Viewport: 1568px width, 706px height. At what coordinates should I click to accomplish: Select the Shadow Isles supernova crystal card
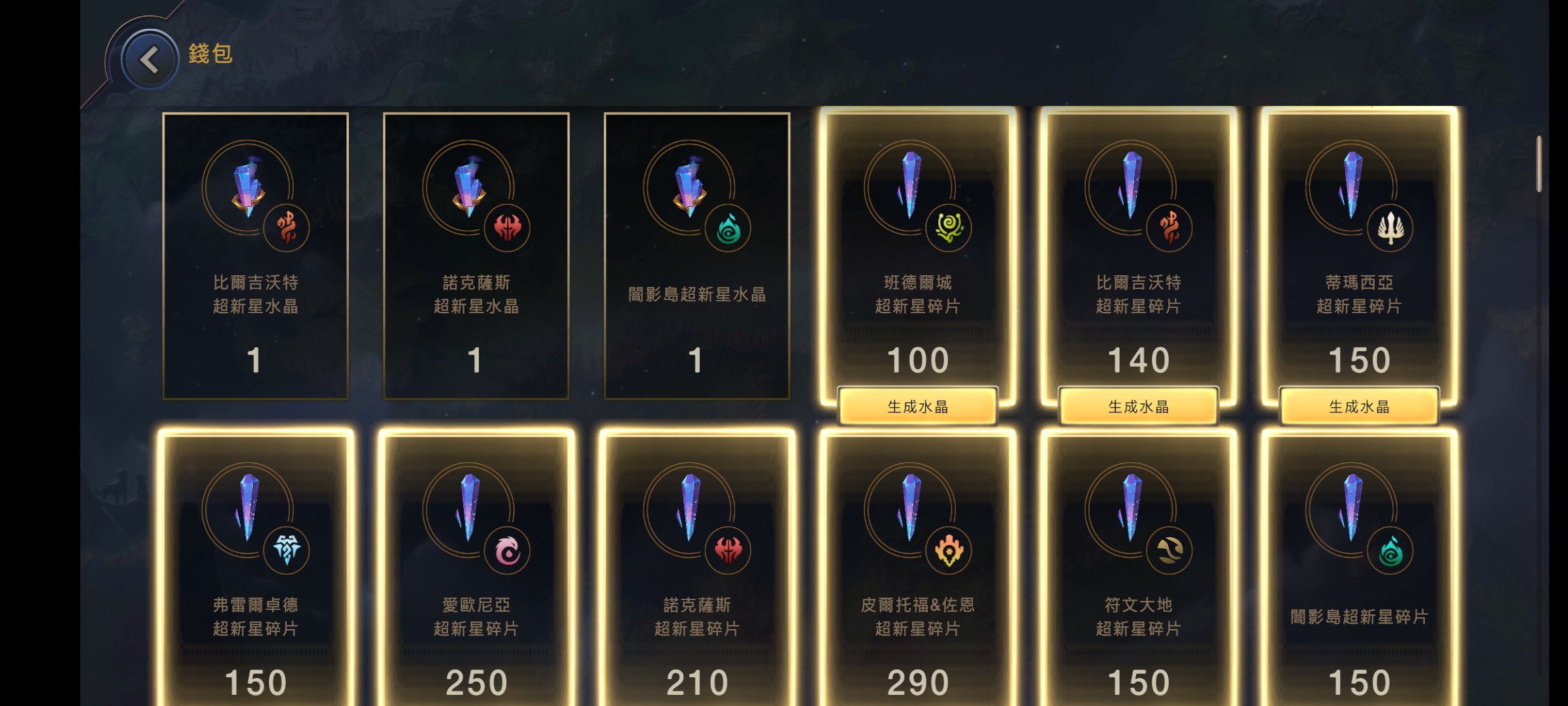pyautogui.click(x=697, y=256)
